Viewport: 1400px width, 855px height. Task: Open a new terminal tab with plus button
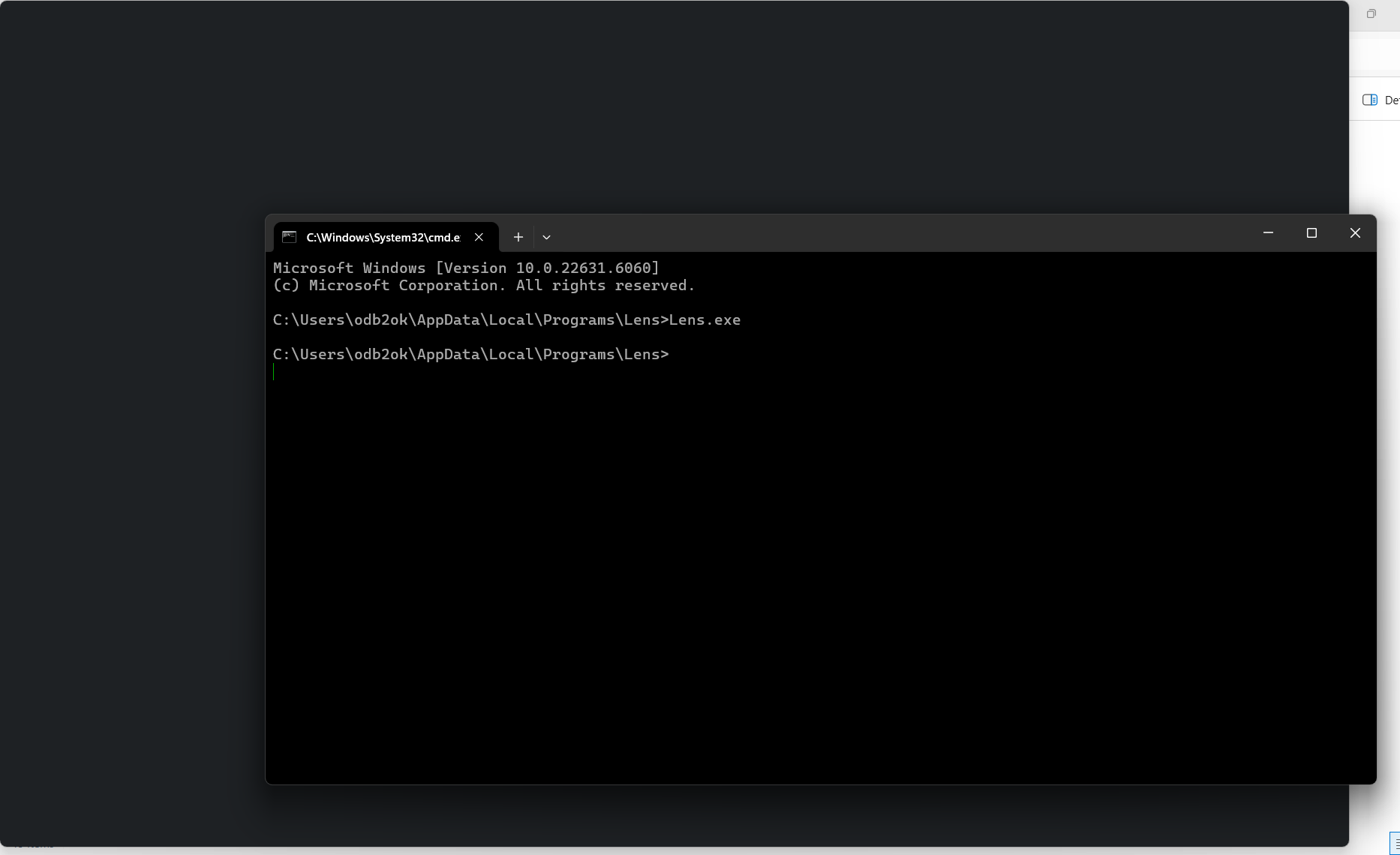point(518,237)
